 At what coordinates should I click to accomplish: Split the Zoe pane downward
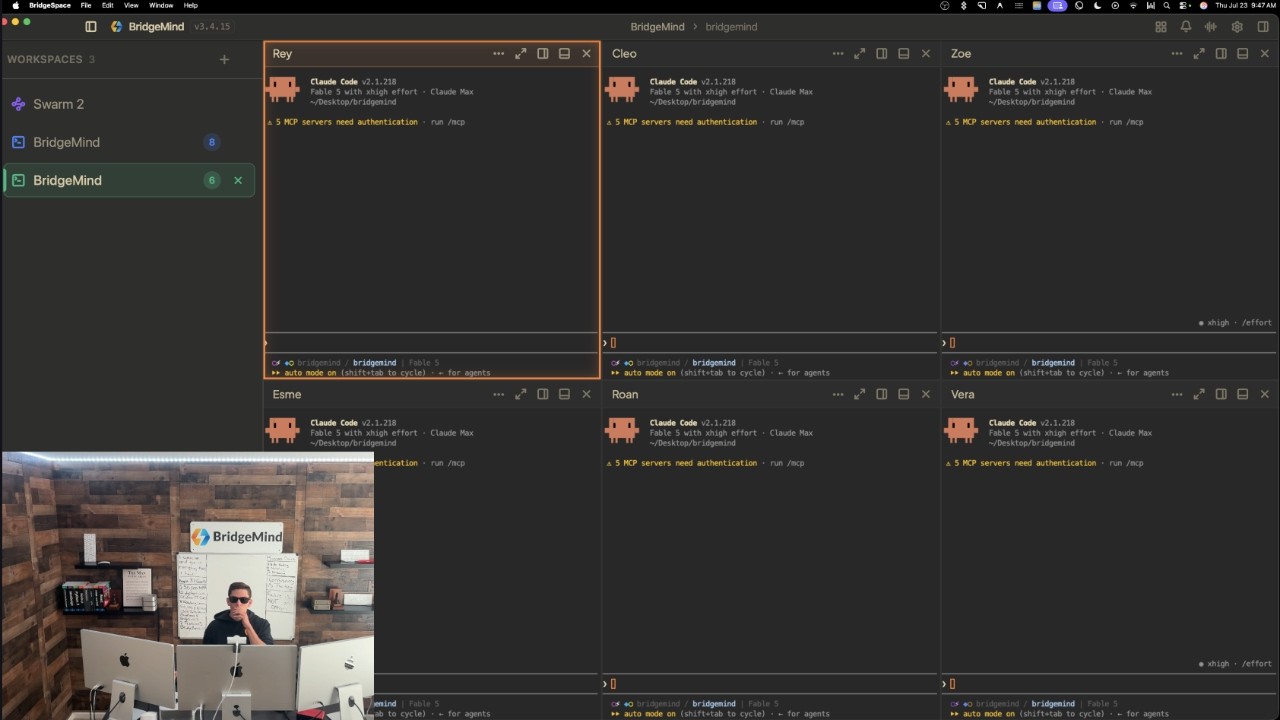pos(1242,54)
